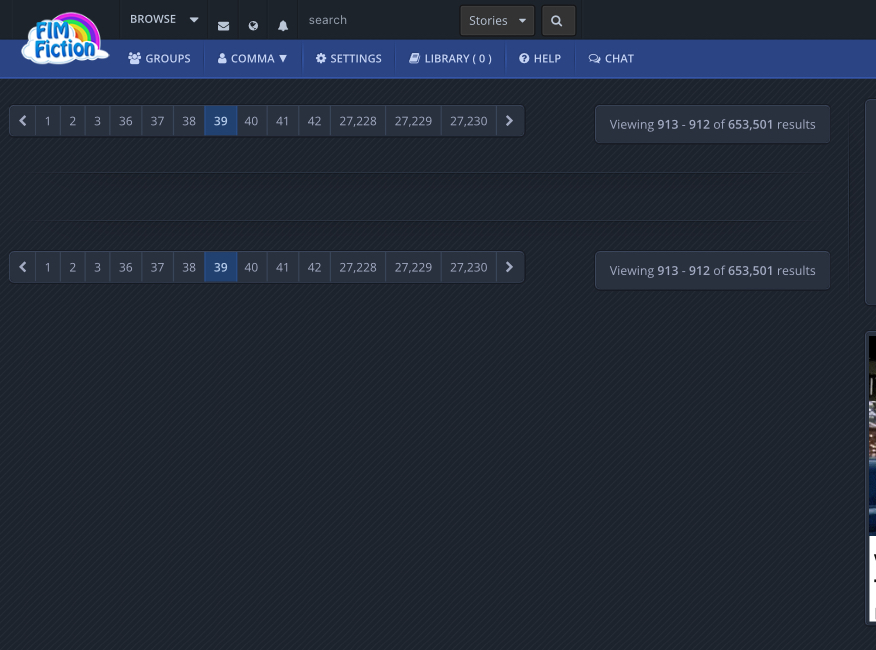
Task: Go to previous page in upper pagination
Action: click(x=23, y=121)
